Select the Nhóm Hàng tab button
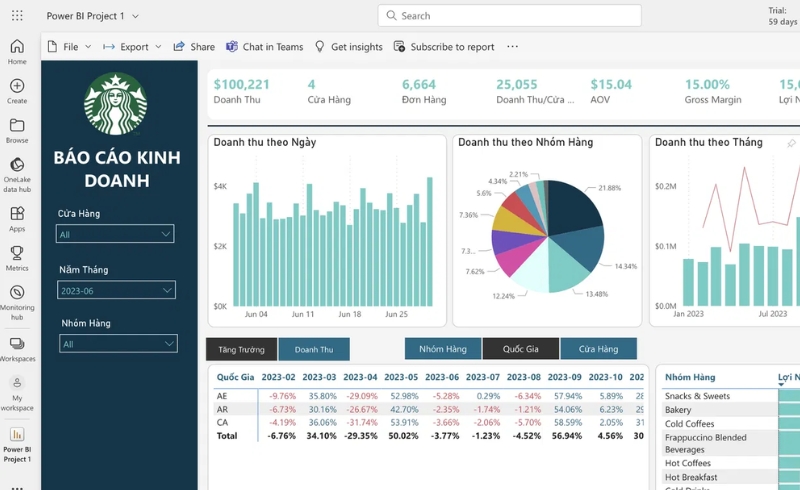The height and width of the screenshot is (490, 800). (x=443, y=349)
